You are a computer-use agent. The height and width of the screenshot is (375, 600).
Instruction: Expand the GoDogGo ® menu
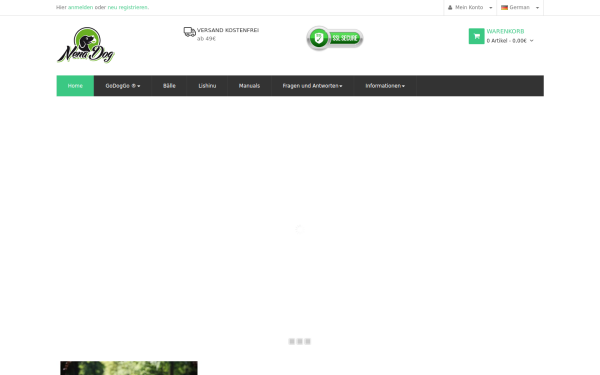pyautogui.click(x=122, y=86)
